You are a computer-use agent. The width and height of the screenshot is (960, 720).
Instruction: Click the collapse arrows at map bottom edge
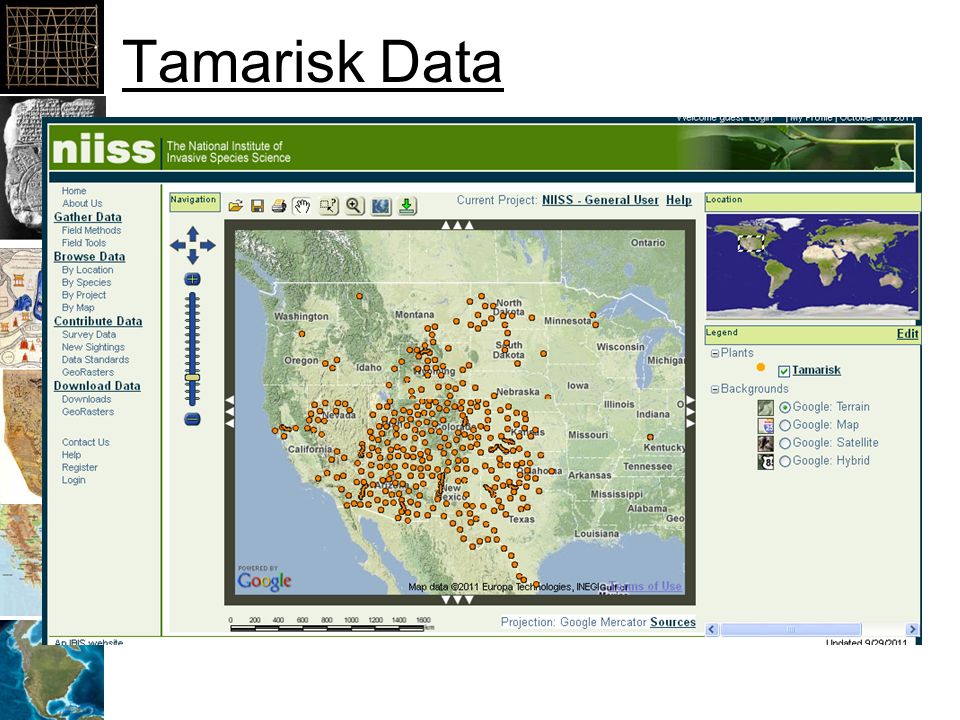457,600
